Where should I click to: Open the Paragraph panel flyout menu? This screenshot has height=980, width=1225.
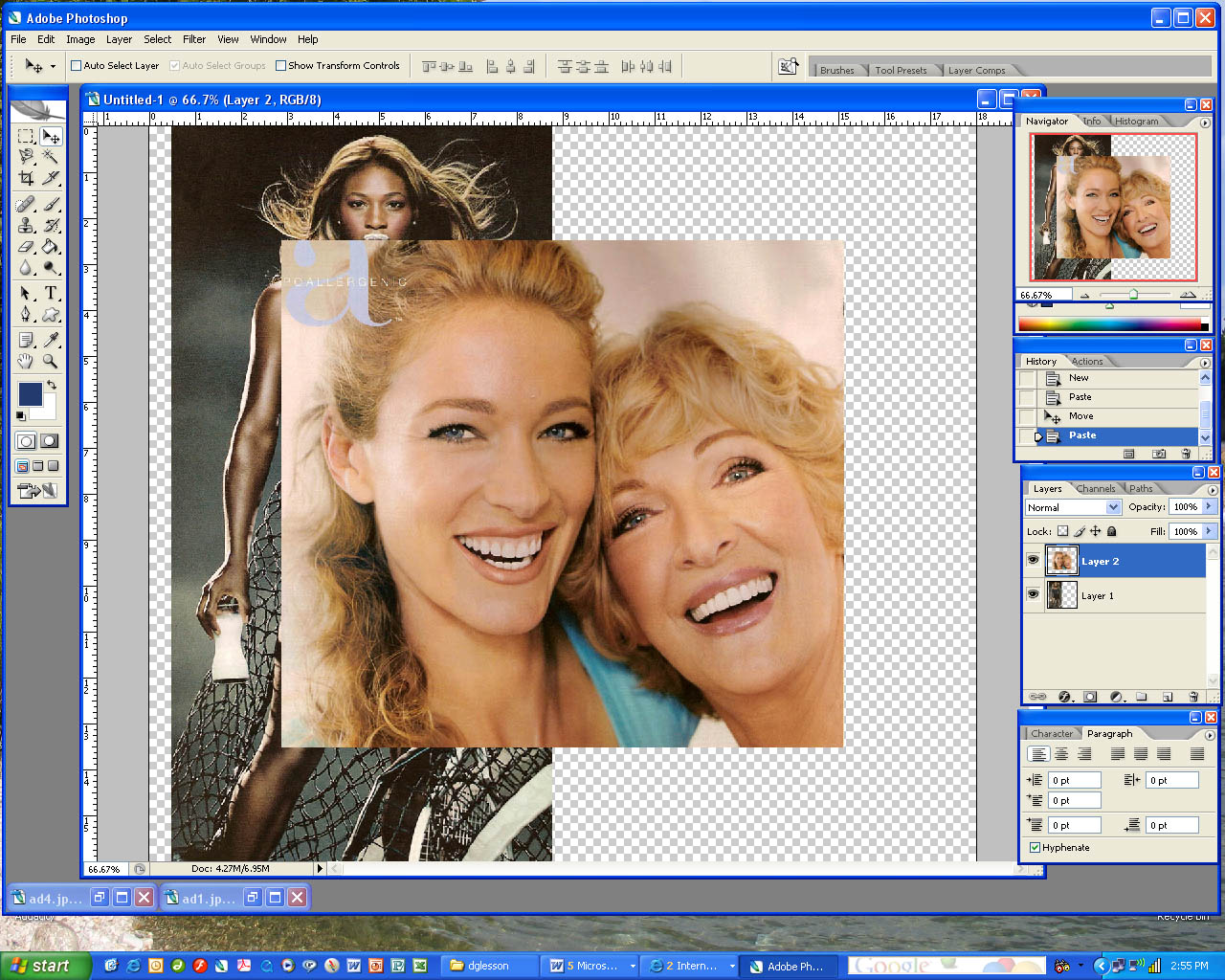pos(1210,734)
